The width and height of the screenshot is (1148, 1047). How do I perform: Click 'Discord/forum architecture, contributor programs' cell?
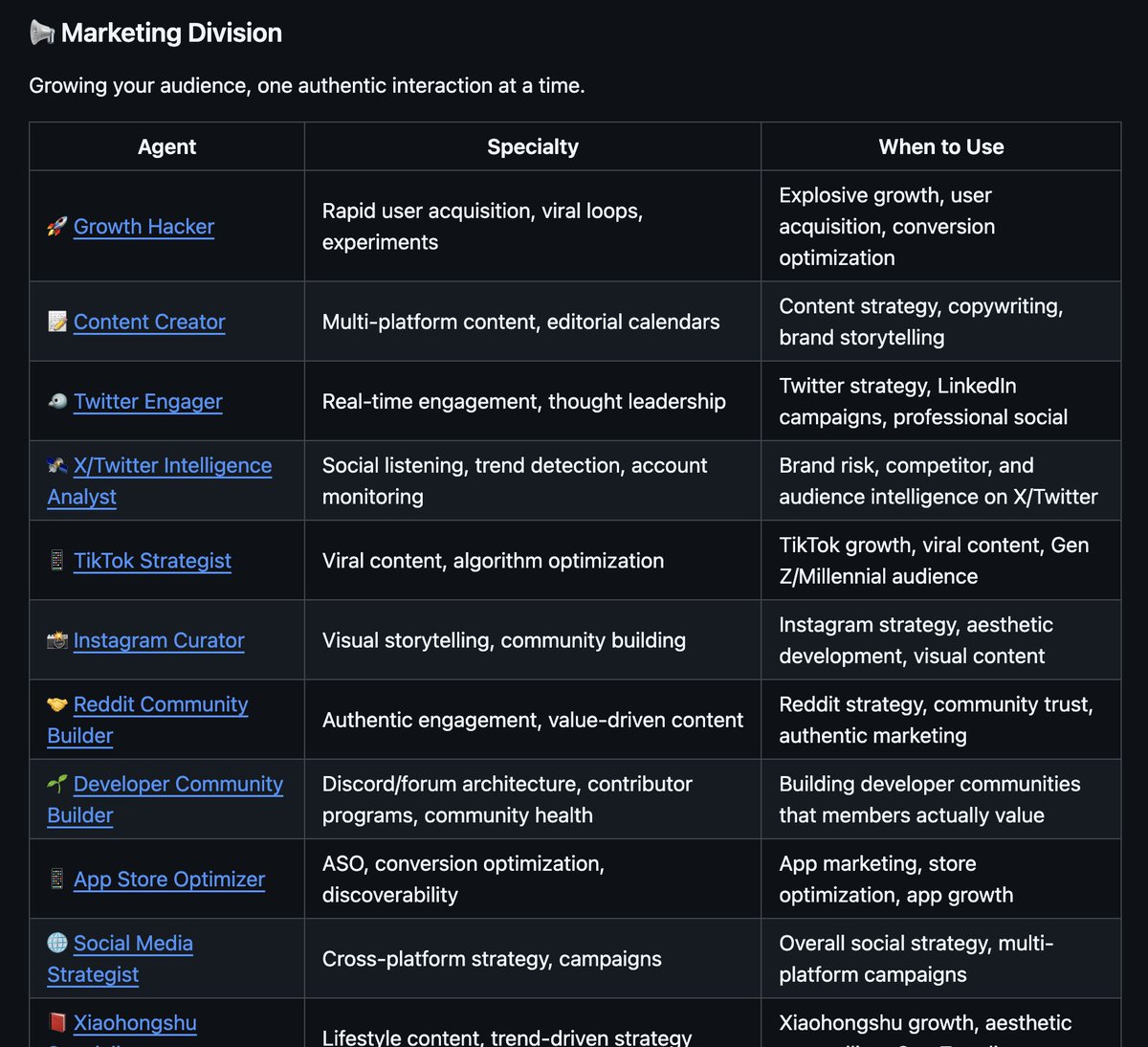(x=533, y=799)
